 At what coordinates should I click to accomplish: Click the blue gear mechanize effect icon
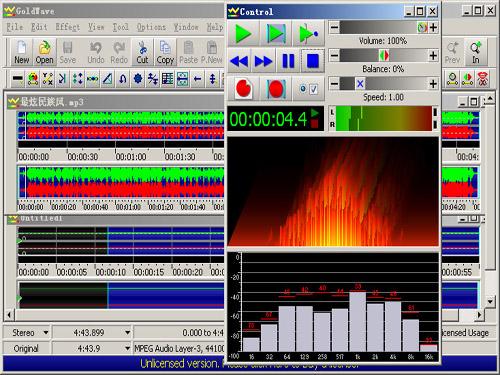point(138,79)
